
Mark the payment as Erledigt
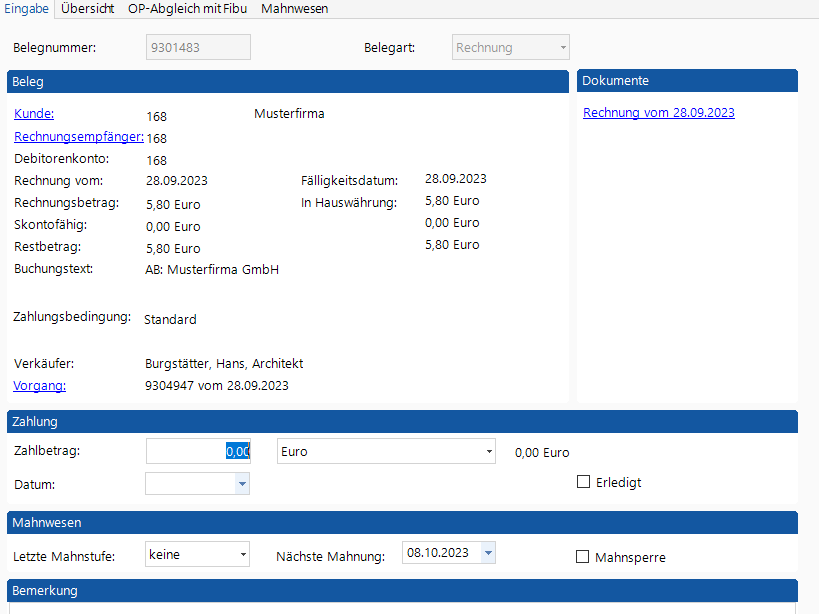click(584, 482)
